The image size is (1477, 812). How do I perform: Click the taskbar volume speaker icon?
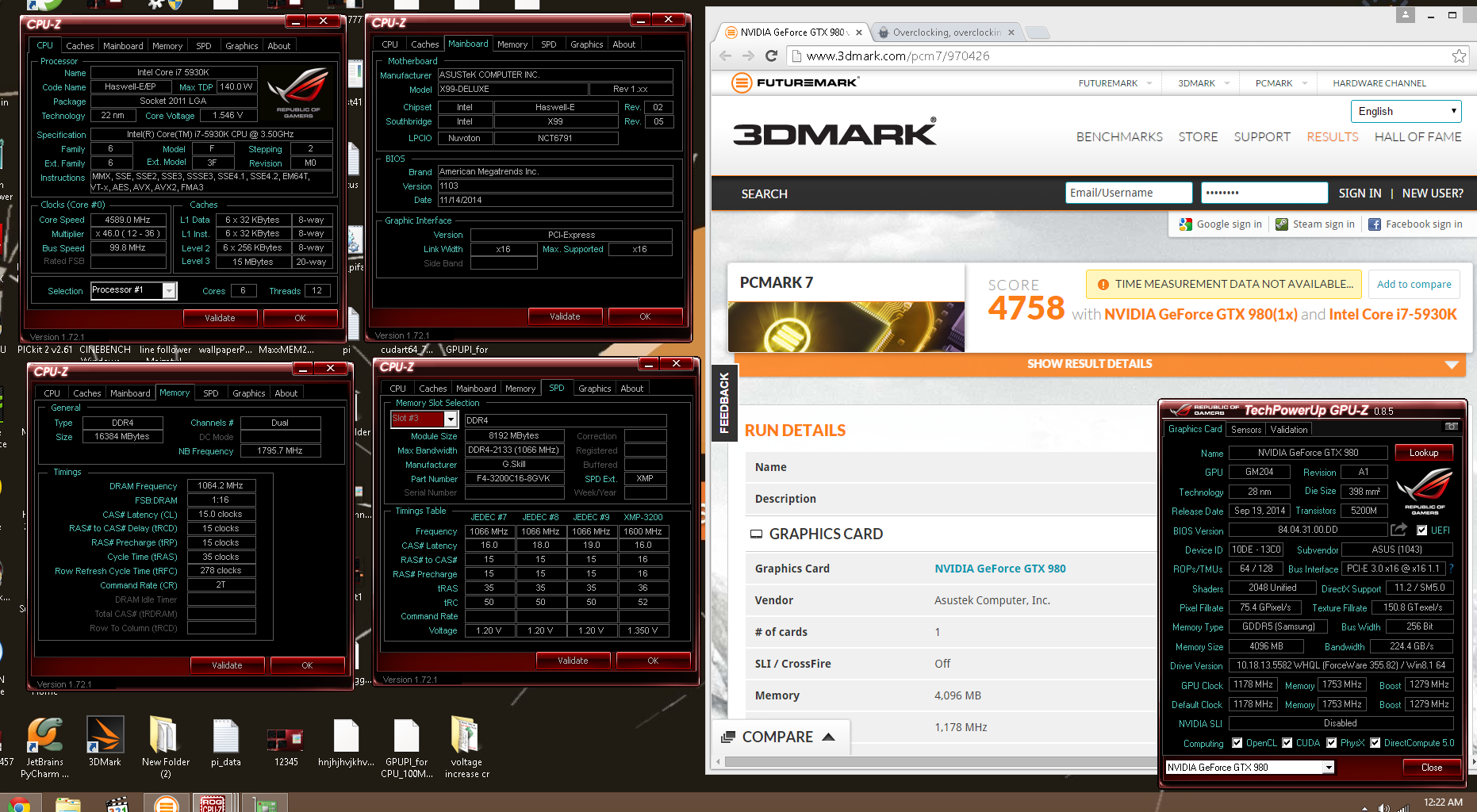(1383, 807)
